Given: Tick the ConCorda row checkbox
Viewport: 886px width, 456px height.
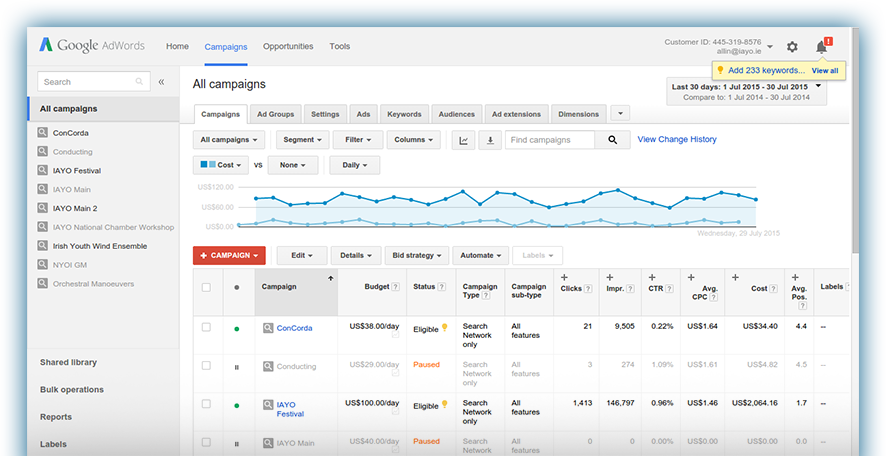Looking at the screenshot, I should [x=206, y=327].
